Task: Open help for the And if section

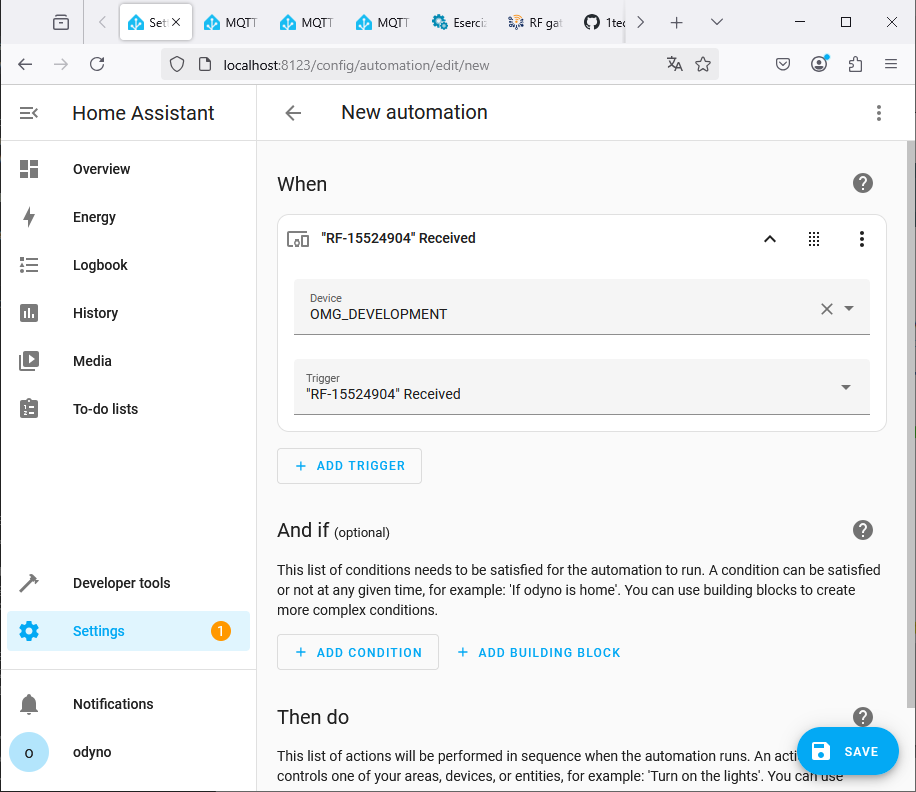Action: pyautogui.click(x=862, y=530)
